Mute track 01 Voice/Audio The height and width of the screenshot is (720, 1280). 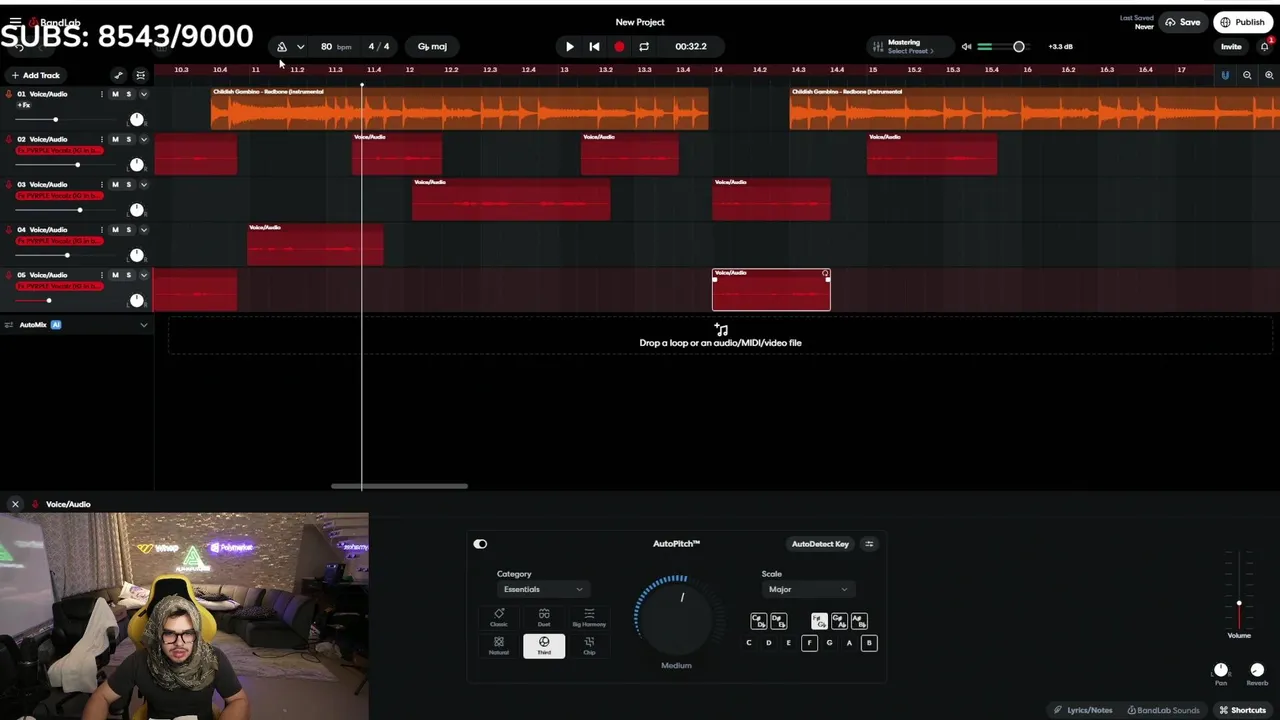tap(115, 94)
